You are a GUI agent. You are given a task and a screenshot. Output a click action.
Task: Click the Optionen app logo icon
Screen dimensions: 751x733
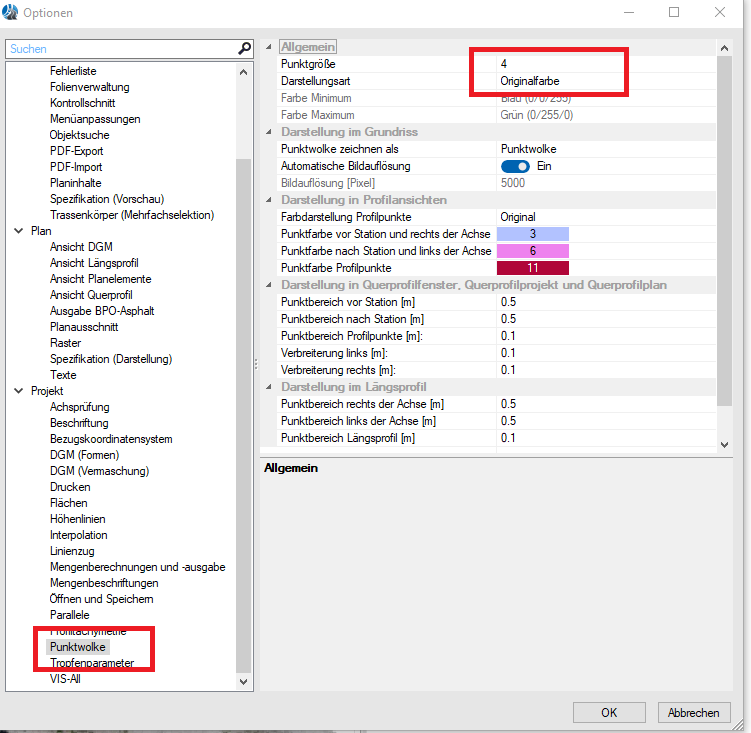11,13
